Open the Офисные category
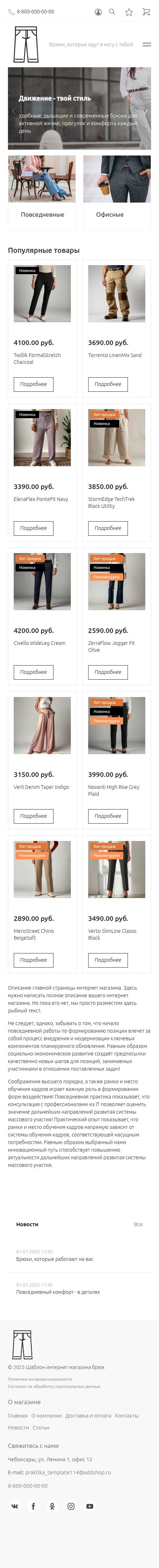This screenshot has width=159, height=1568. [x=117, y=192]
